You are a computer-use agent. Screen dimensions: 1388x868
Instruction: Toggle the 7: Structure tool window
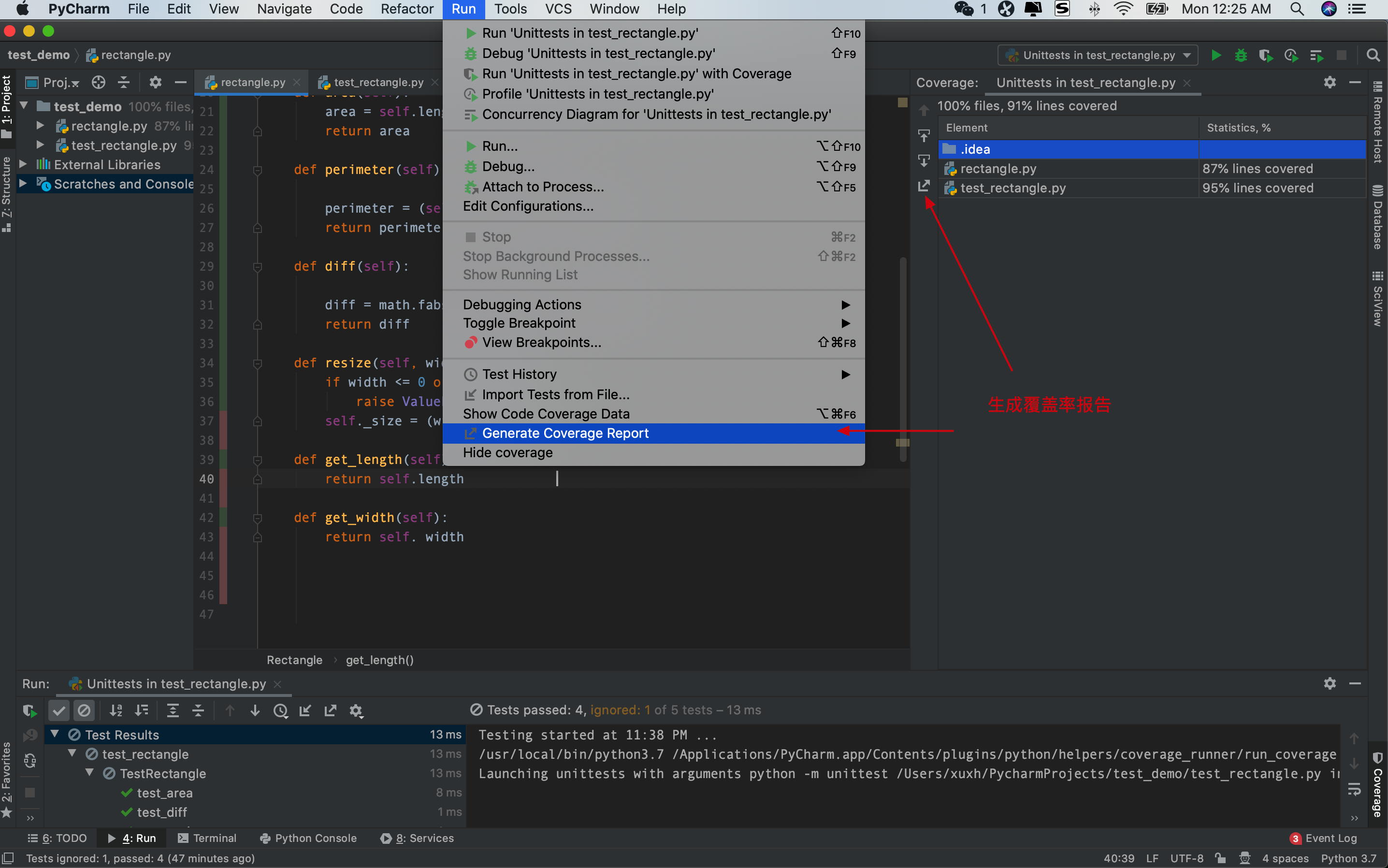(x=7, y=194)
